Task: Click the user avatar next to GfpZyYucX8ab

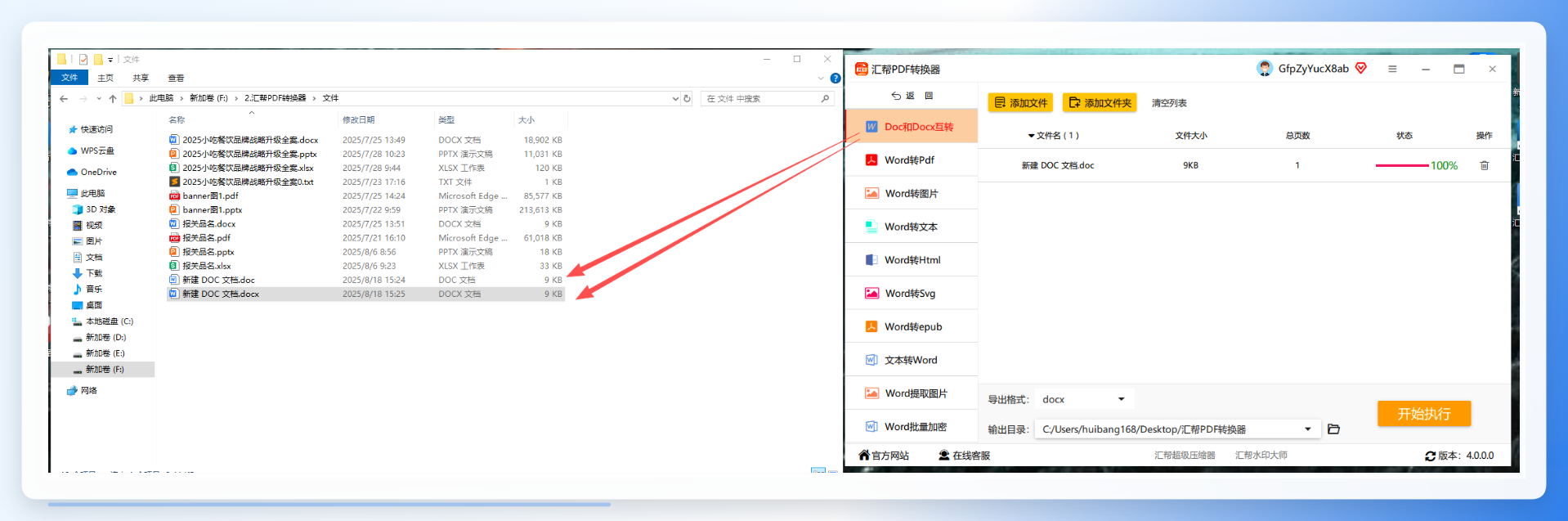Action: (x=1265, y=69)
